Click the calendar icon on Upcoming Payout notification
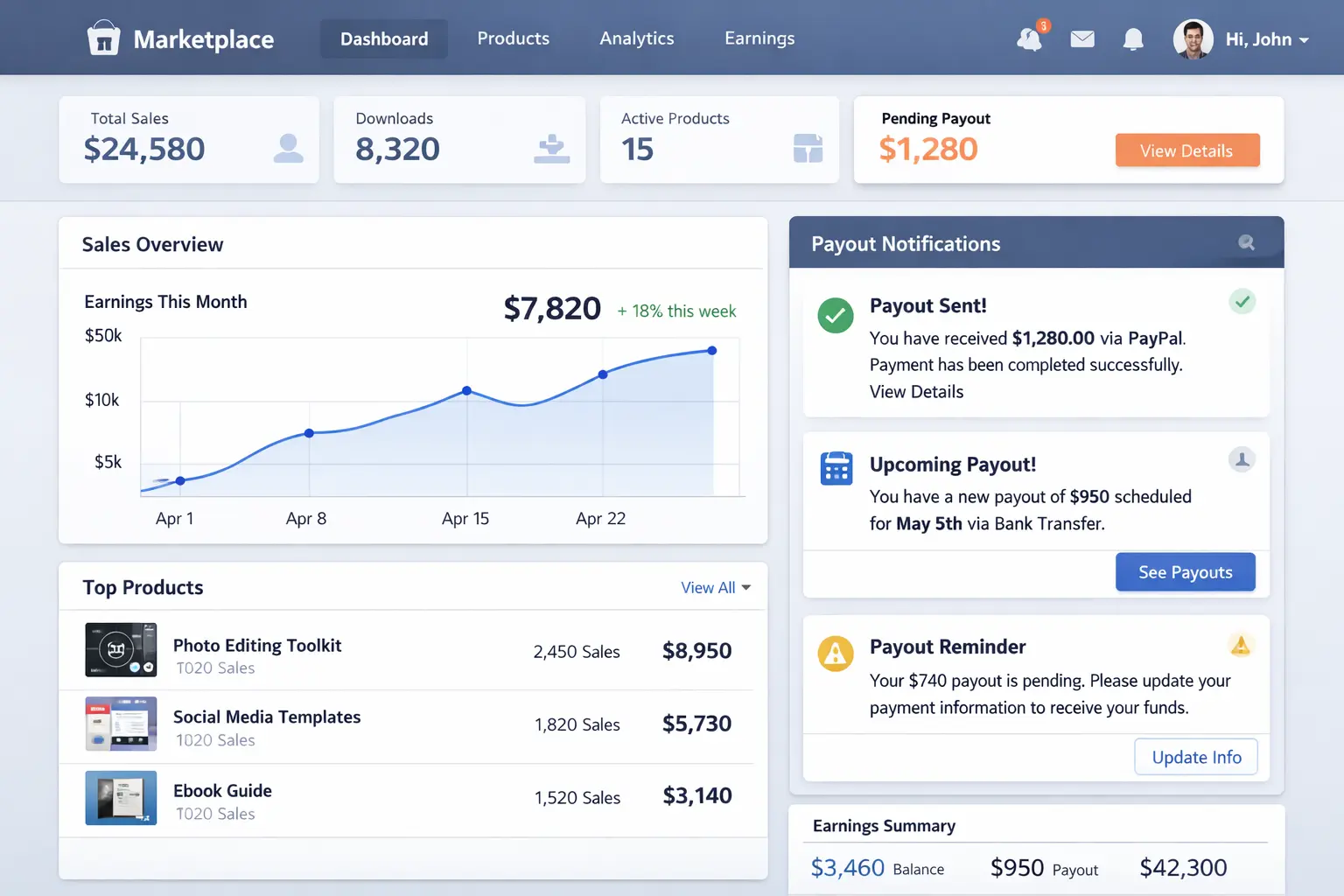 coord(836,468)
